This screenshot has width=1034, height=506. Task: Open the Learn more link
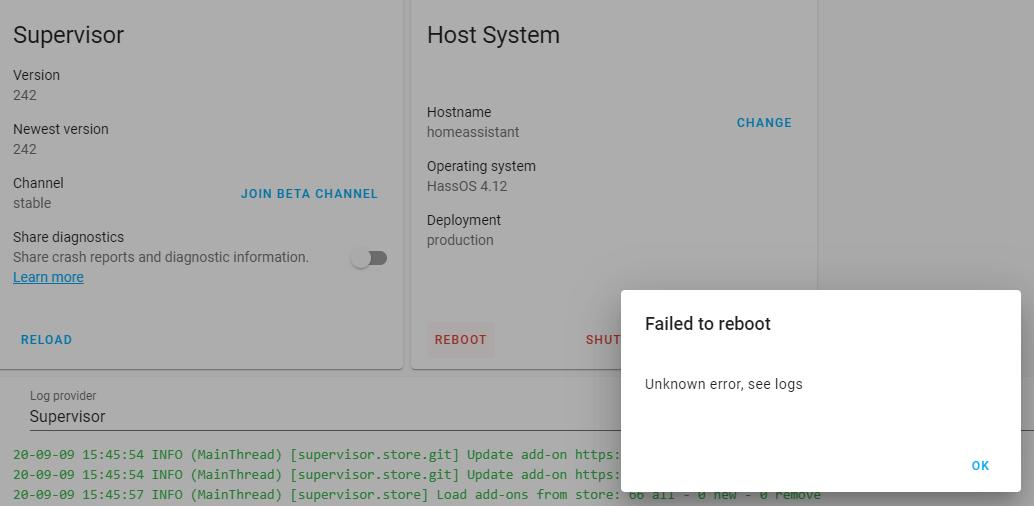(x=48, y=277)
